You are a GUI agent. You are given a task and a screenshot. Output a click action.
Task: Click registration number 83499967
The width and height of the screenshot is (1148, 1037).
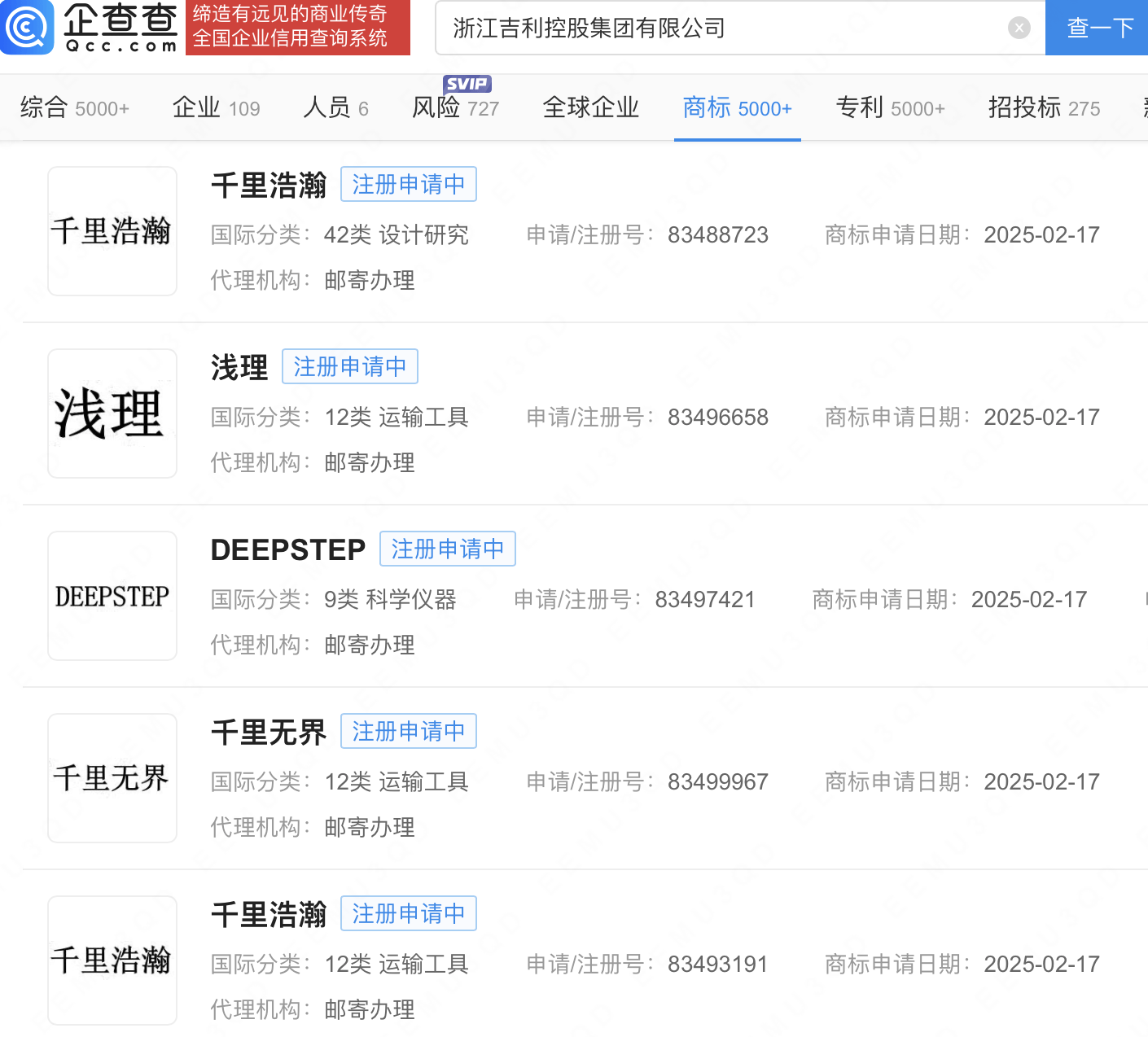click(718, 782)
